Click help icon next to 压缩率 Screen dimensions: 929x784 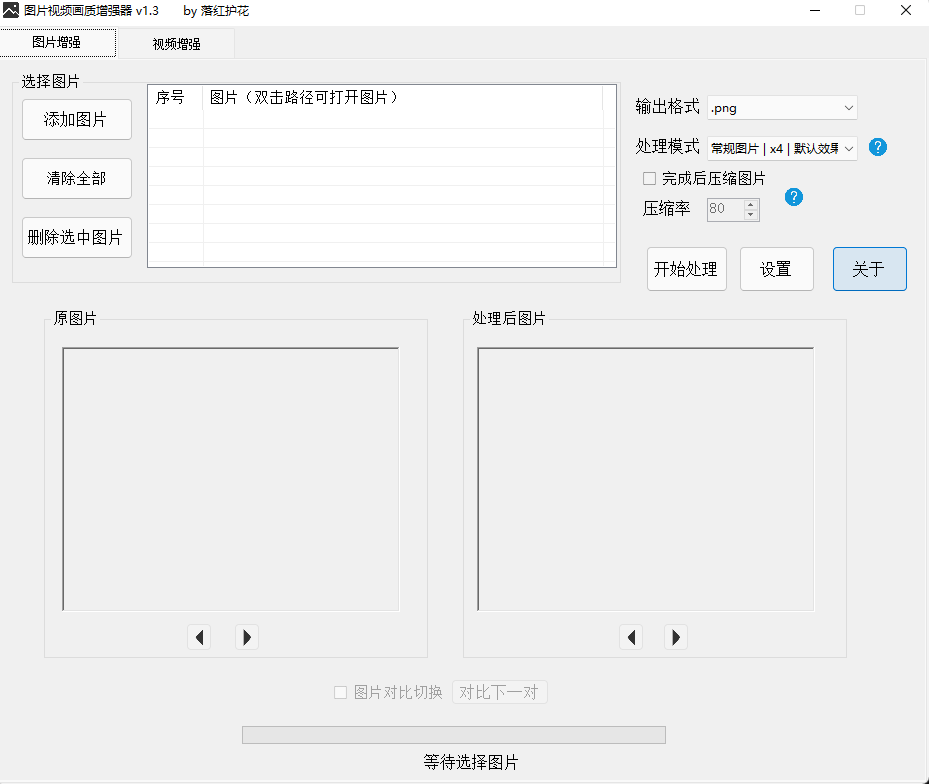coord(794,197)
